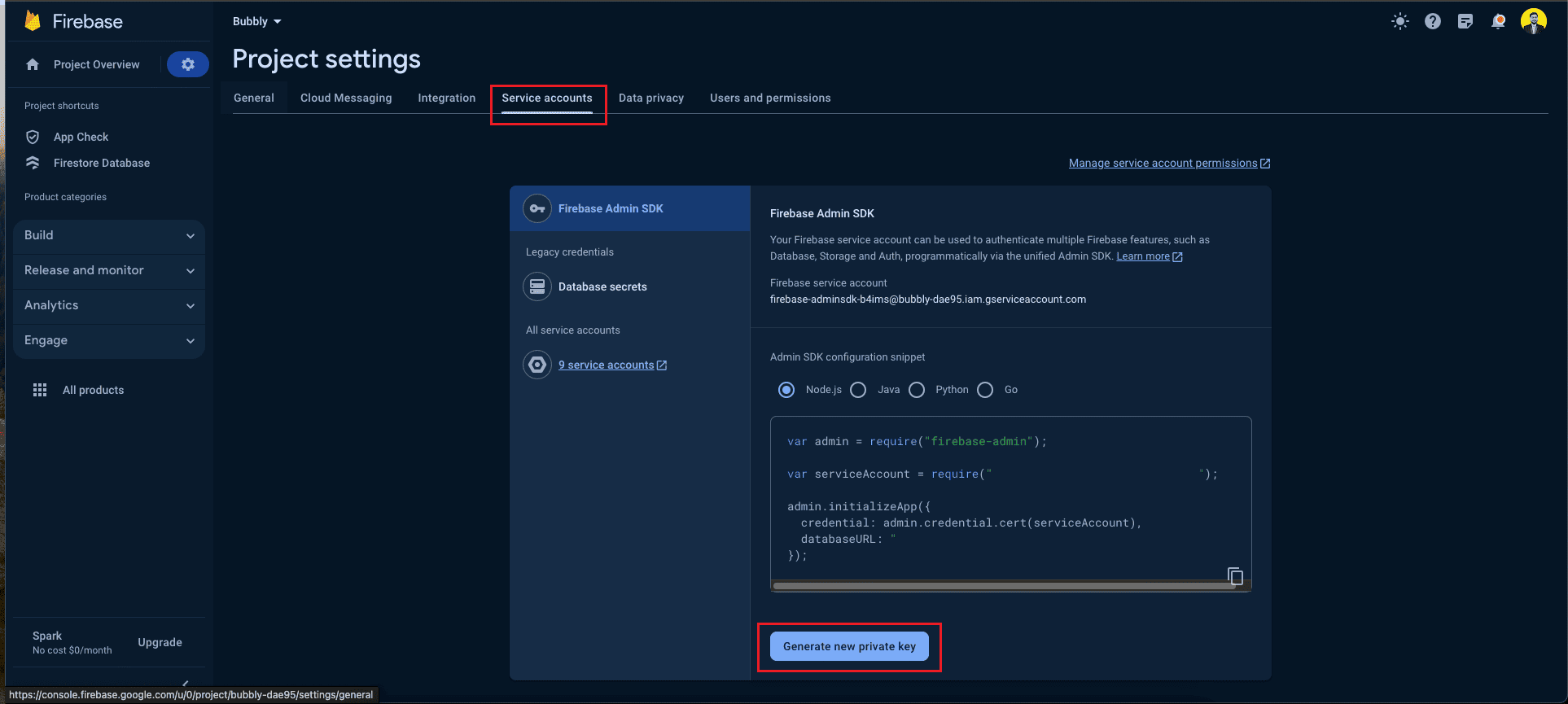Switch to the Cloud Messaging tab
Screen dimensions: 1568x704
click(346, 98)
